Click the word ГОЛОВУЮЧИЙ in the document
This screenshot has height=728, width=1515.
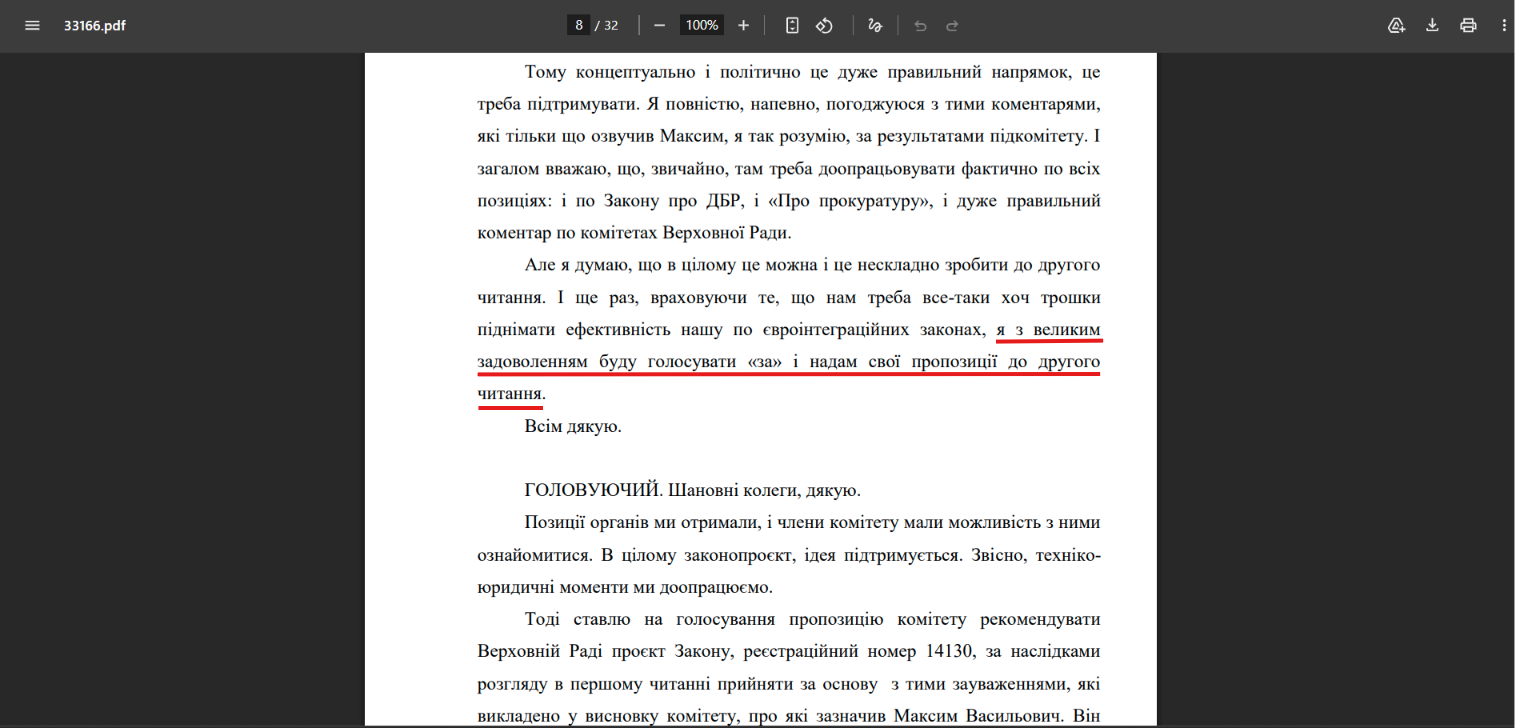click(592, 491)
